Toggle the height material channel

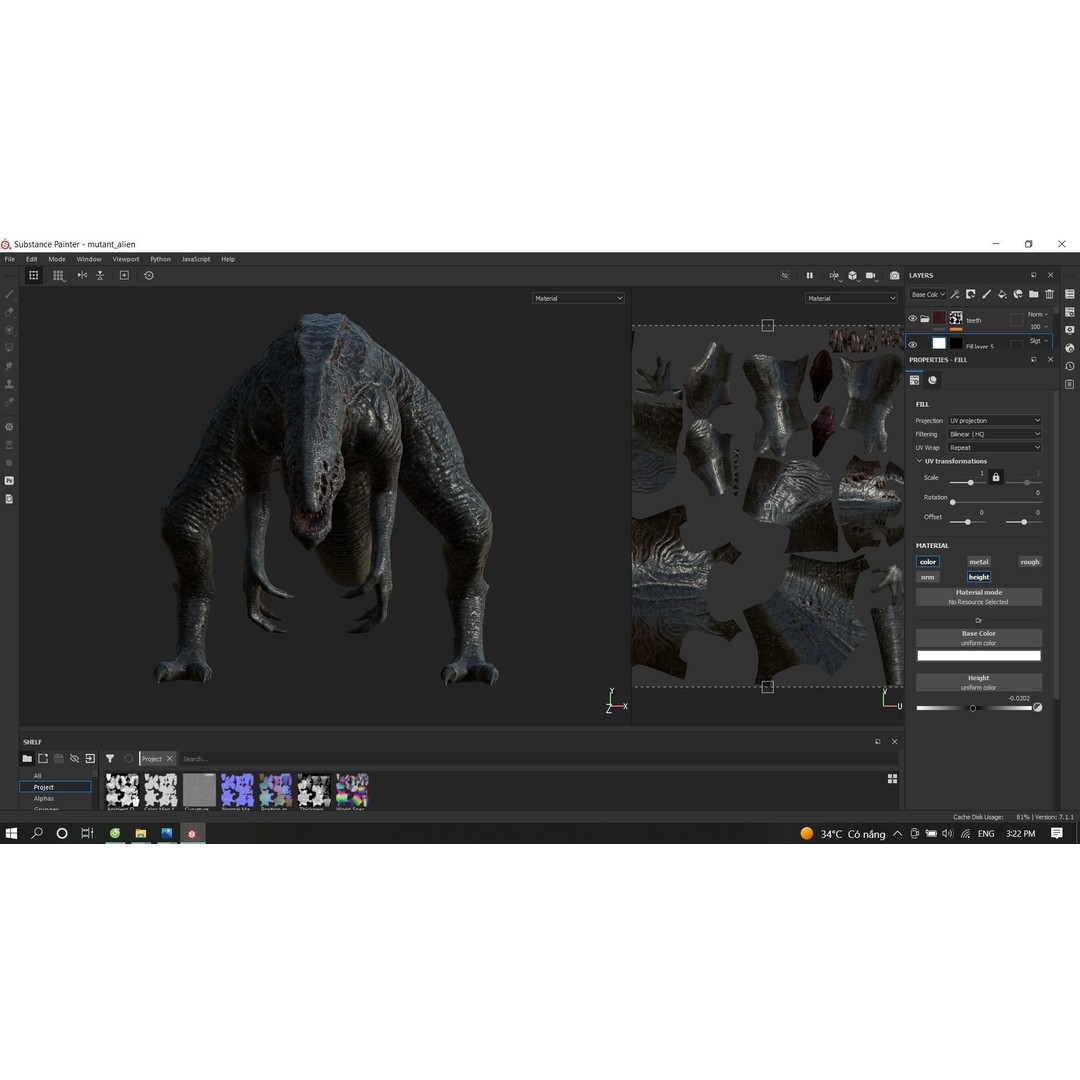[x=979, y=577]
